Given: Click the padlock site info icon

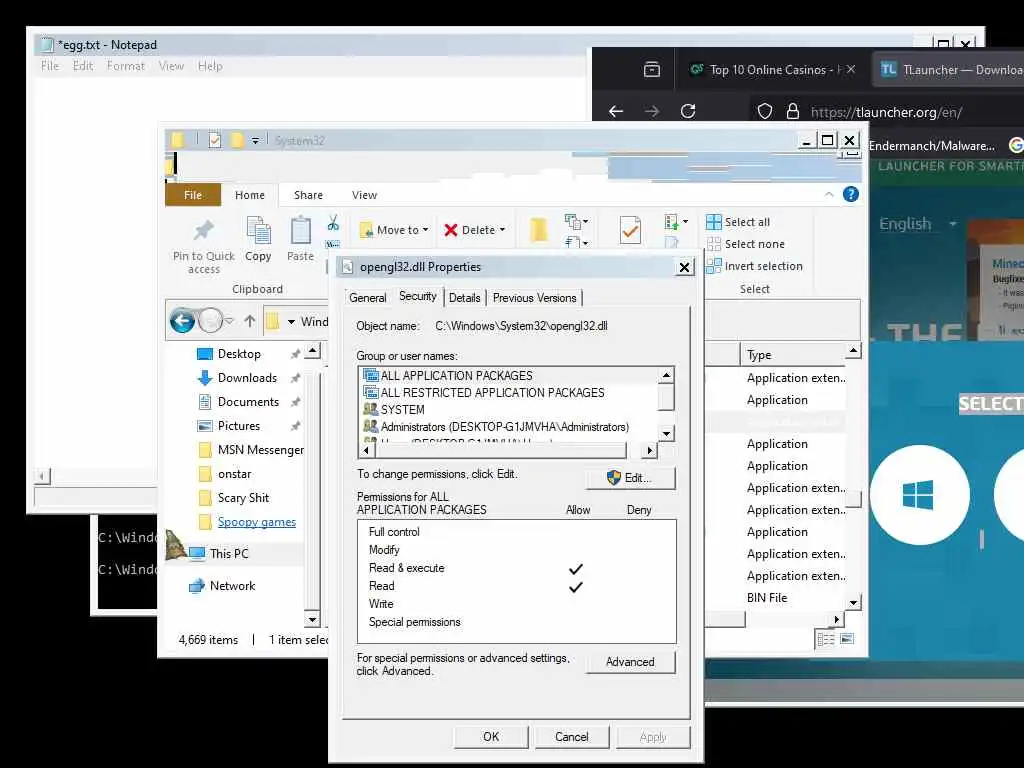Looking at the screenshot, I should (x=793, y=112).
